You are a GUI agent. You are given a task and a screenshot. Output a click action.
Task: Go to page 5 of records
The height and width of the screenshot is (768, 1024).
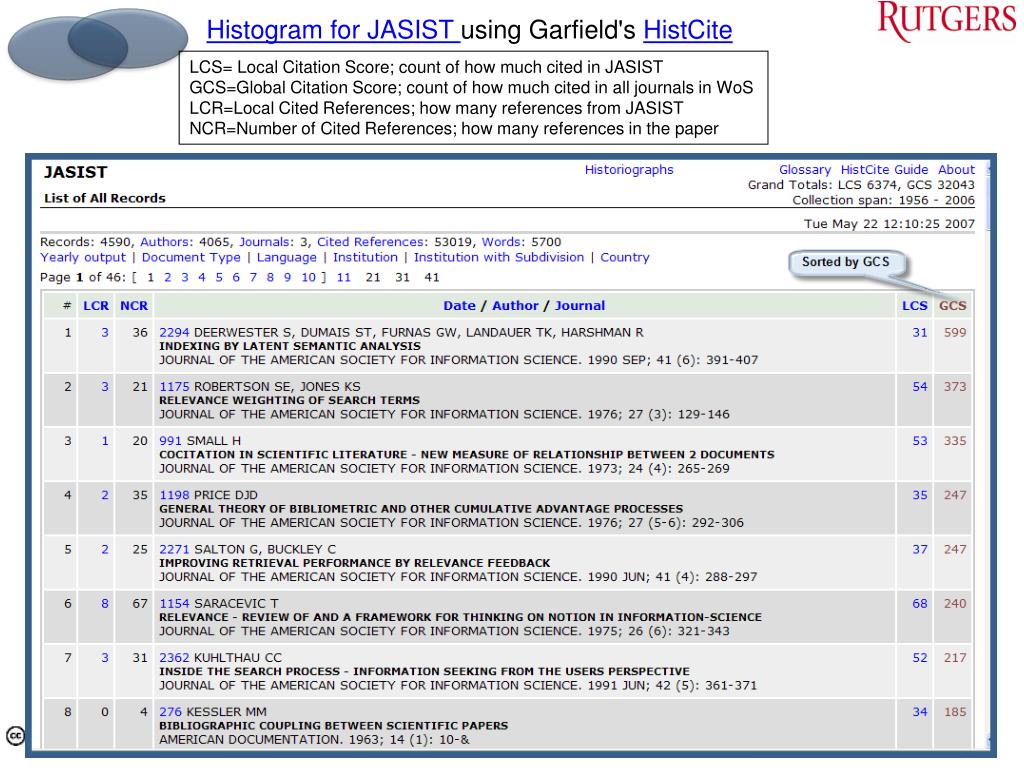(219, 278)
